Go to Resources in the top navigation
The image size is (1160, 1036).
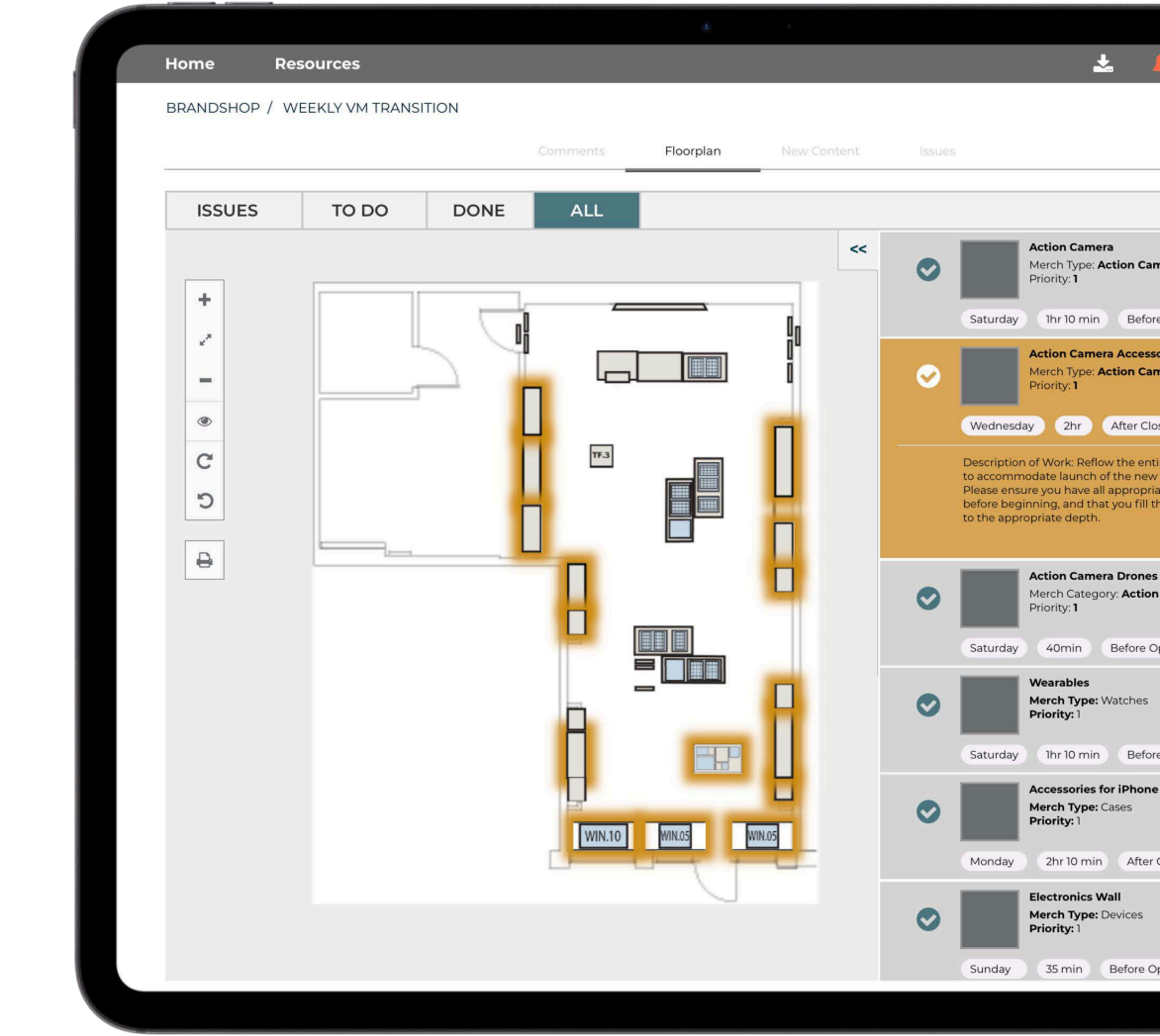(x=317, y=64)
